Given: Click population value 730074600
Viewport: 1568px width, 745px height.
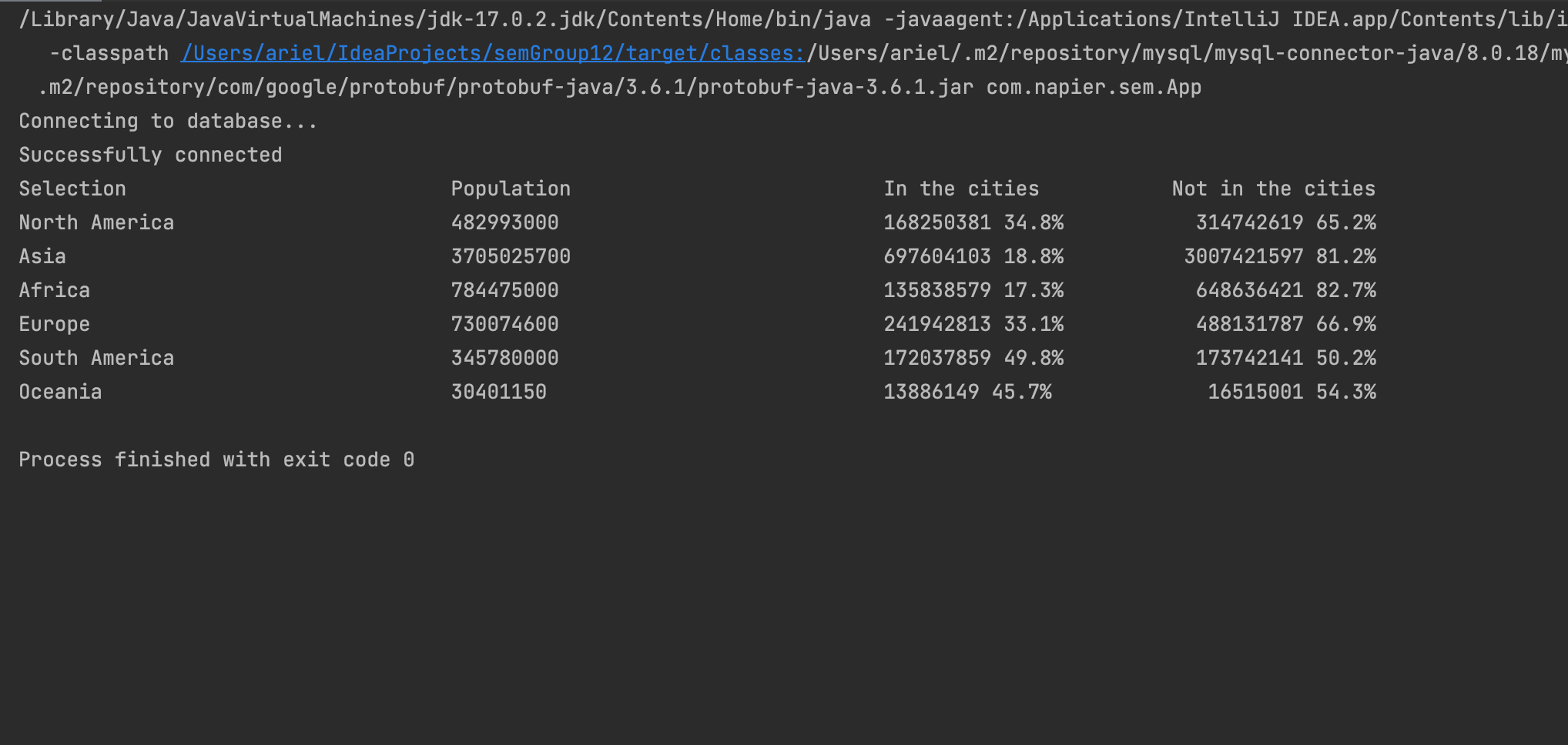Looking at the screenshot, I should [504, 324].
